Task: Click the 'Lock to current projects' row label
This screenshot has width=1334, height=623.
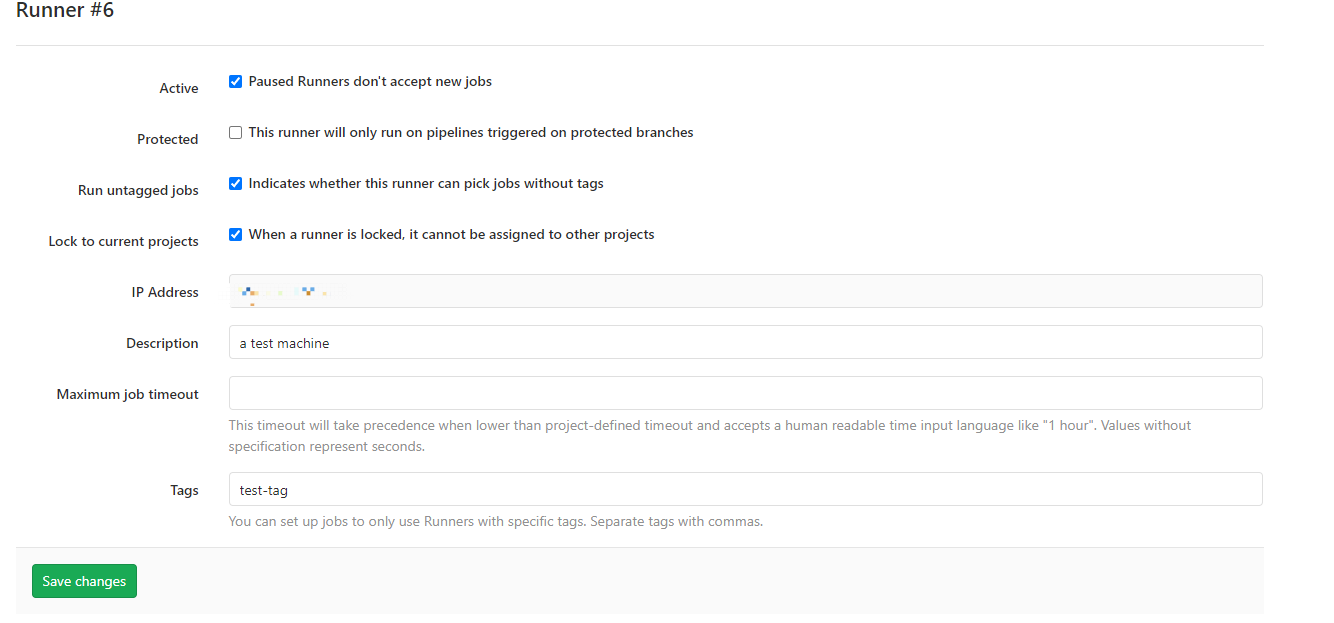Action: (124, 241)
